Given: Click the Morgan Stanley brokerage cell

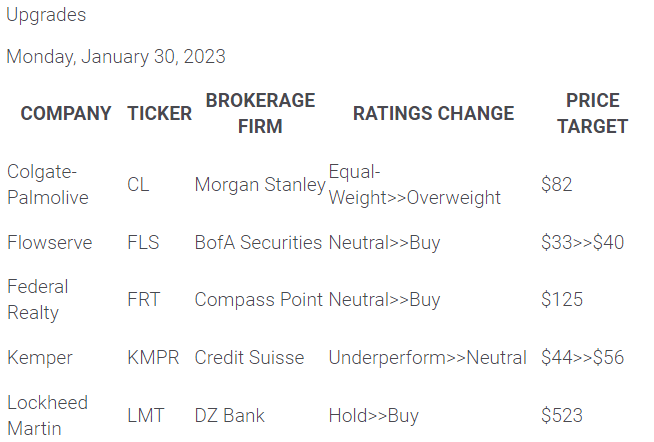Looking at the screenshot, I should (x=260, y=184).
